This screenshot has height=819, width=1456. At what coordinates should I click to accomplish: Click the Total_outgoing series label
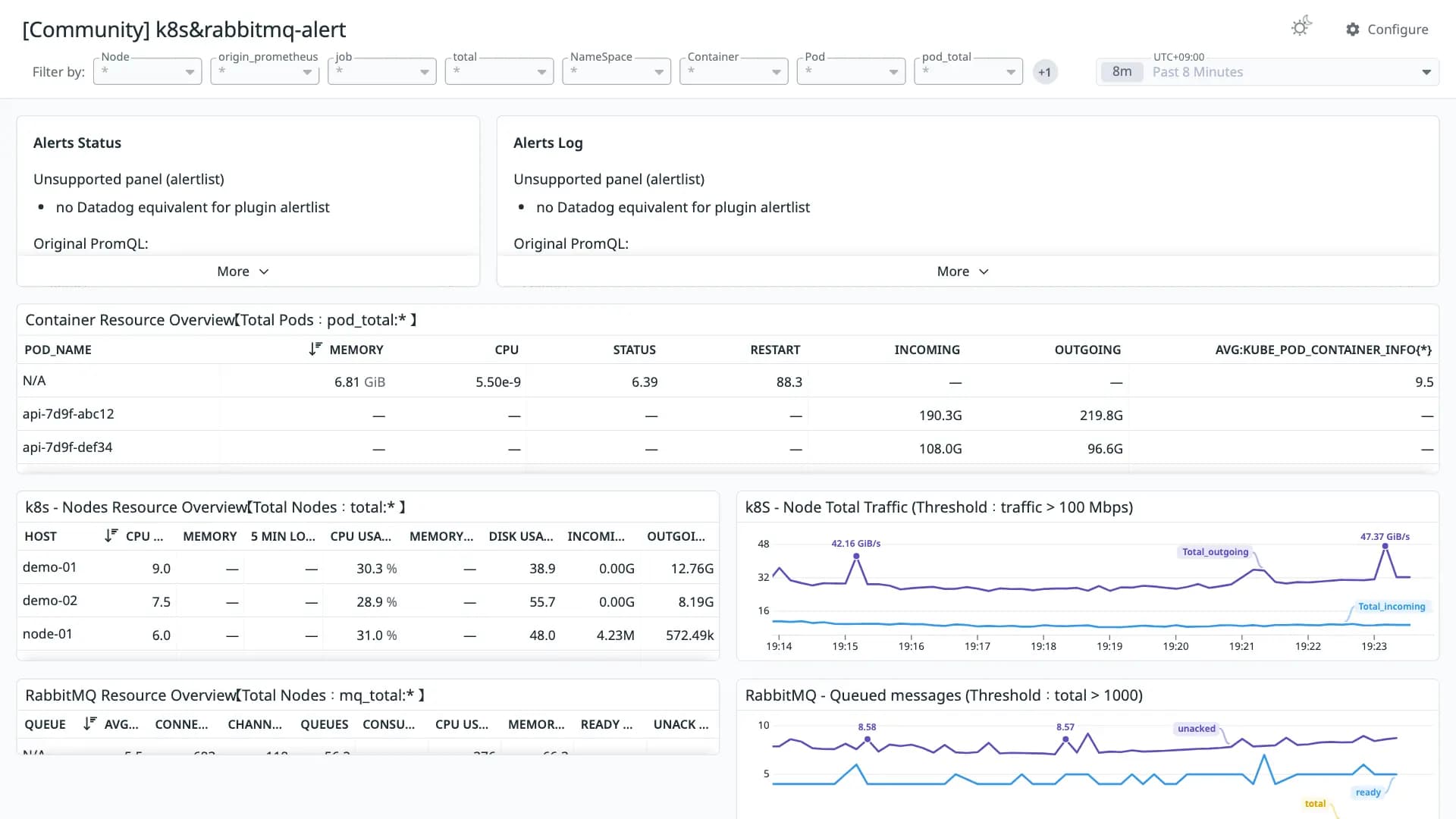pos(1215,552)
